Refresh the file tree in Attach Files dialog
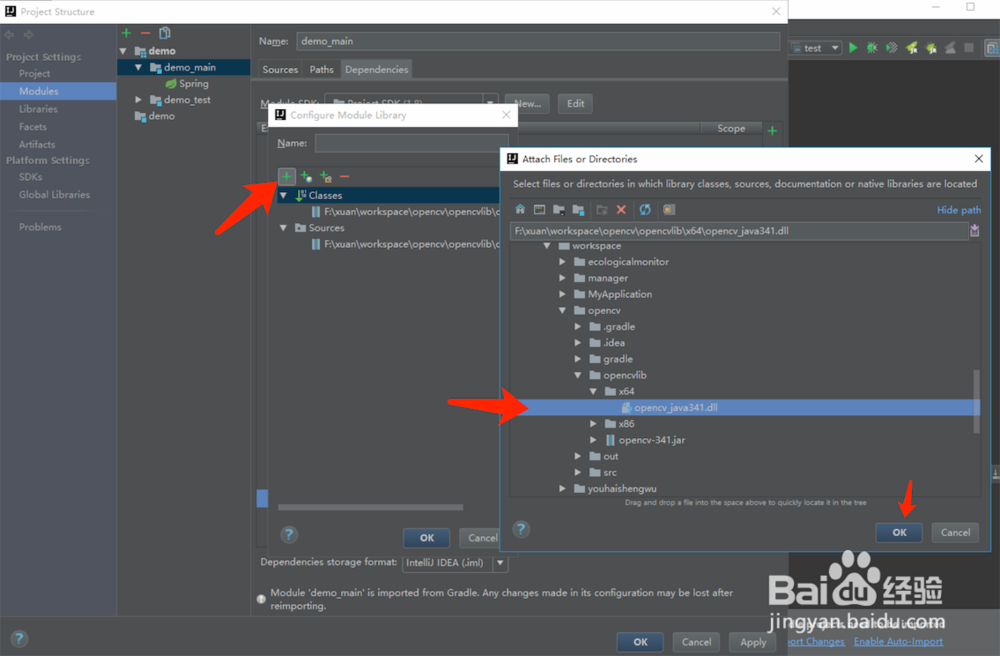Screen dimensions: 1000x656 pyautogui.click(x=645, y=210)
